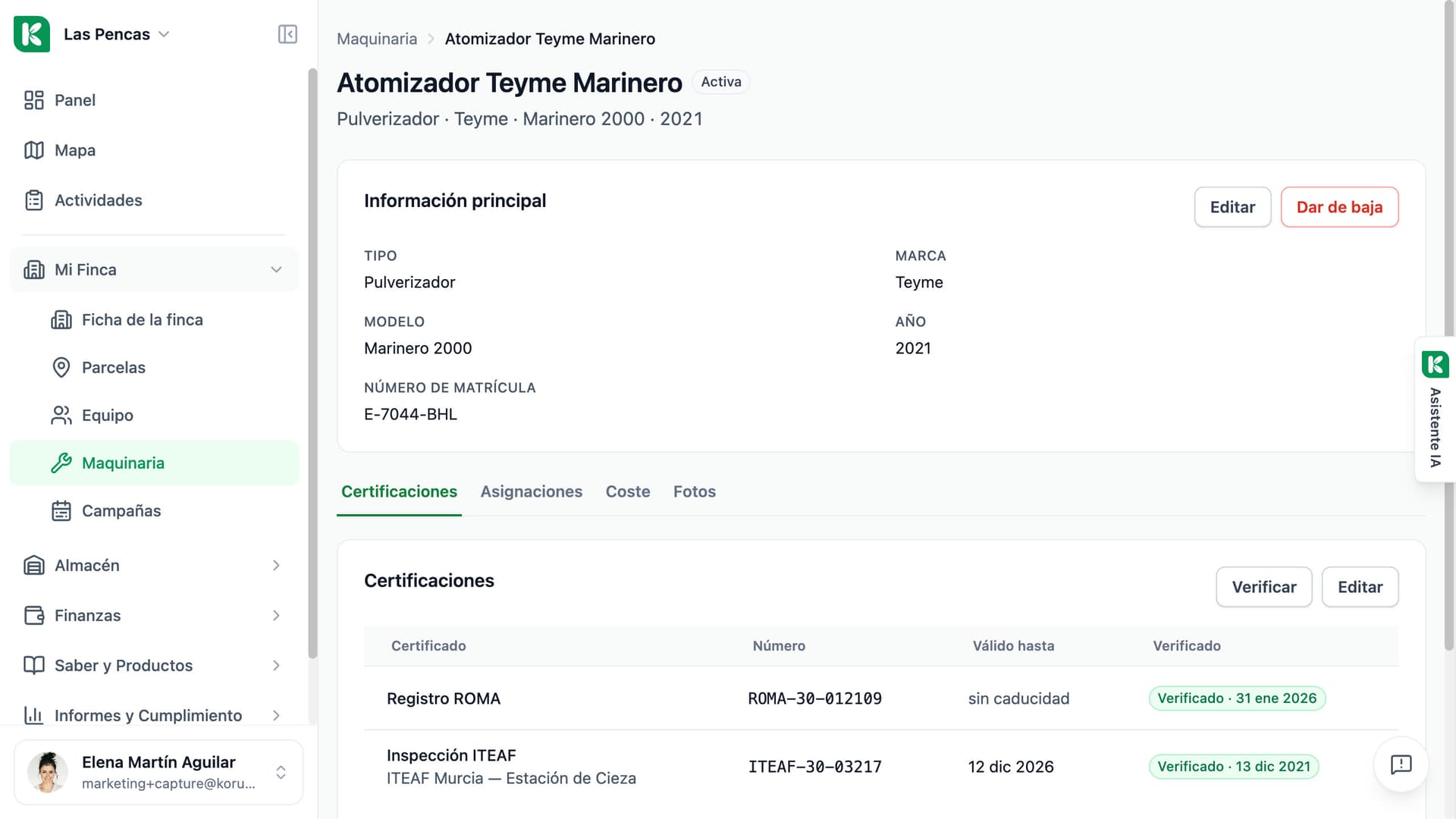Open the Las Pencas farm switcher dropdown
The image size is (1456, 819).
(116, 34)
